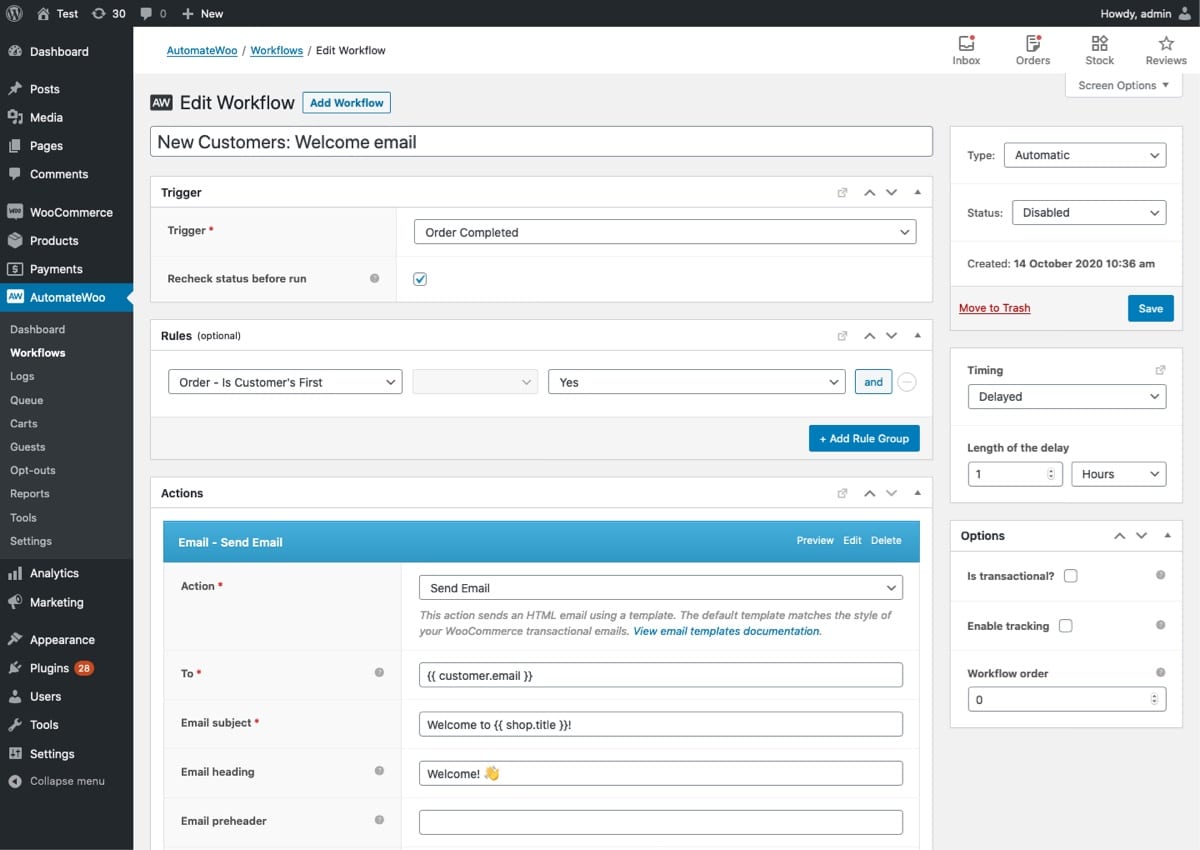This screenshot has height=850, width=1200.
Task: Click the Add Rule Group button
Action: tap(864, 438)
